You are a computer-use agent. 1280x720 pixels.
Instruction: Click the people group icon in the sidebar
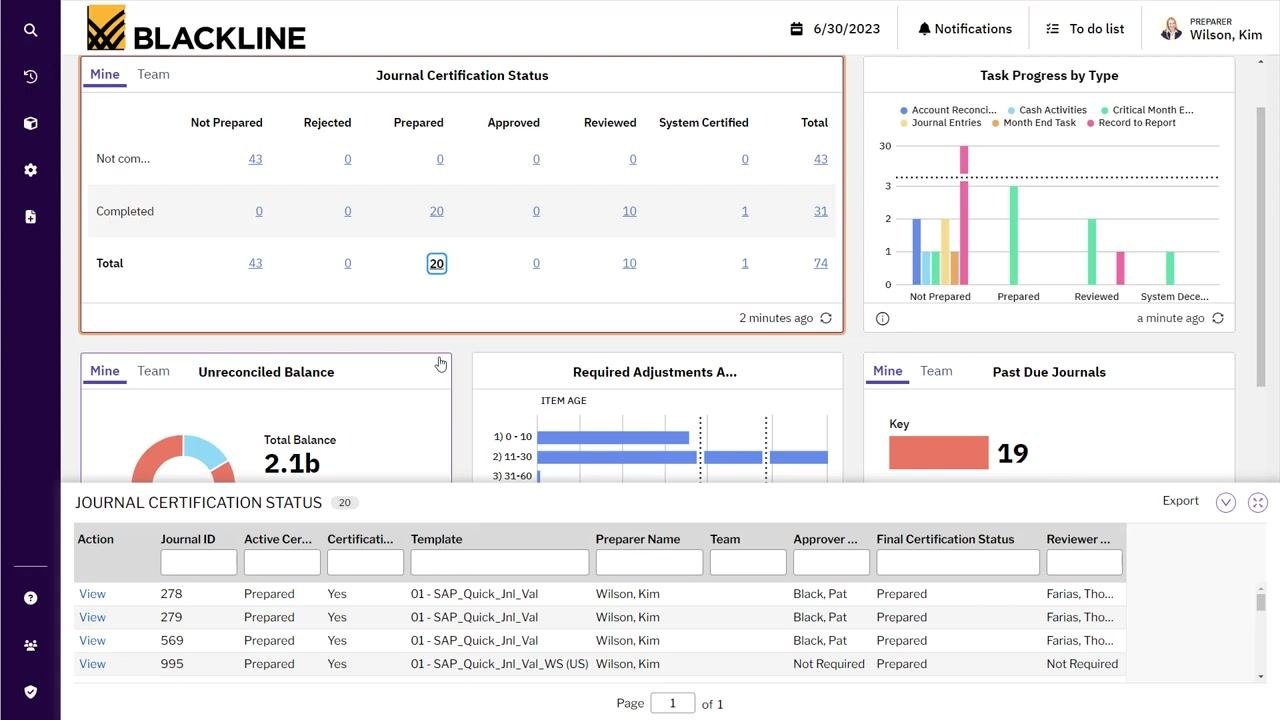pos(30,645)
